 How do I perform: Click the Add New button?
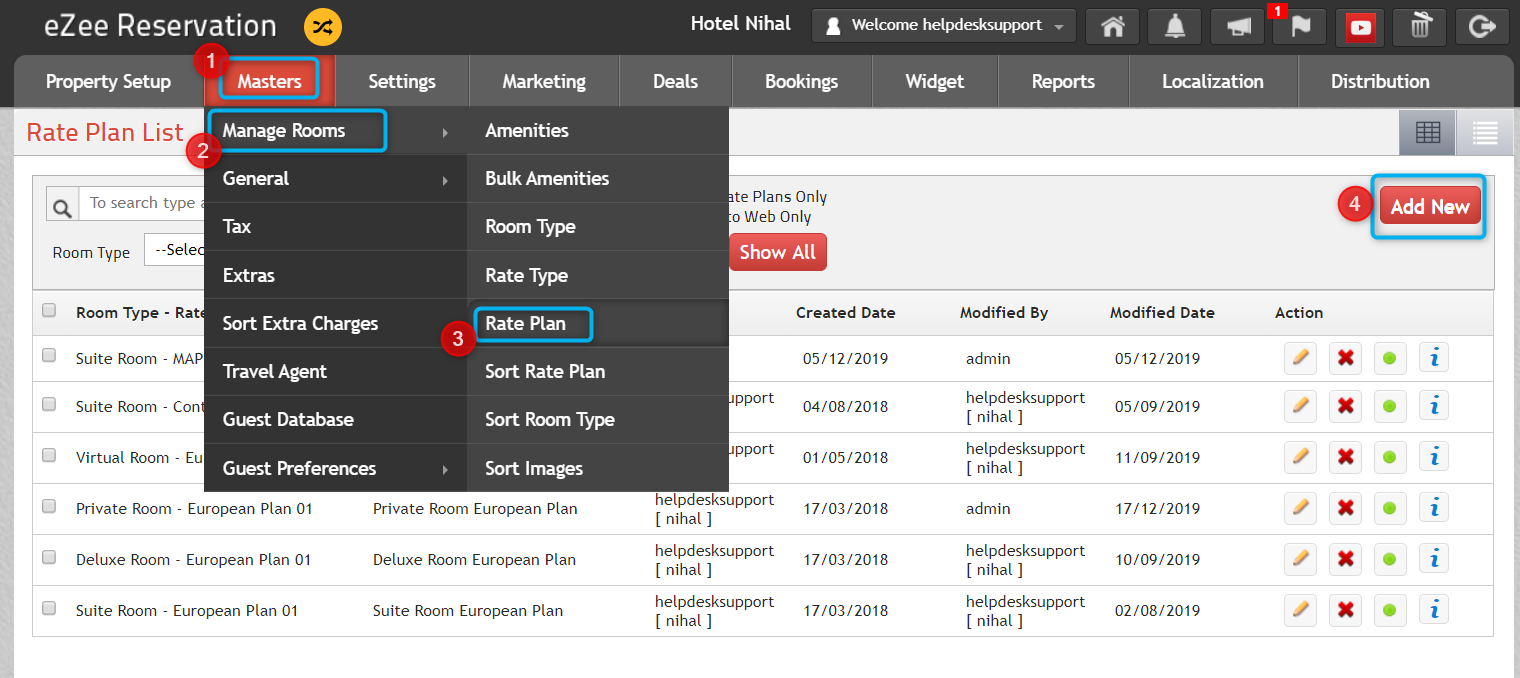(1429, 206)
